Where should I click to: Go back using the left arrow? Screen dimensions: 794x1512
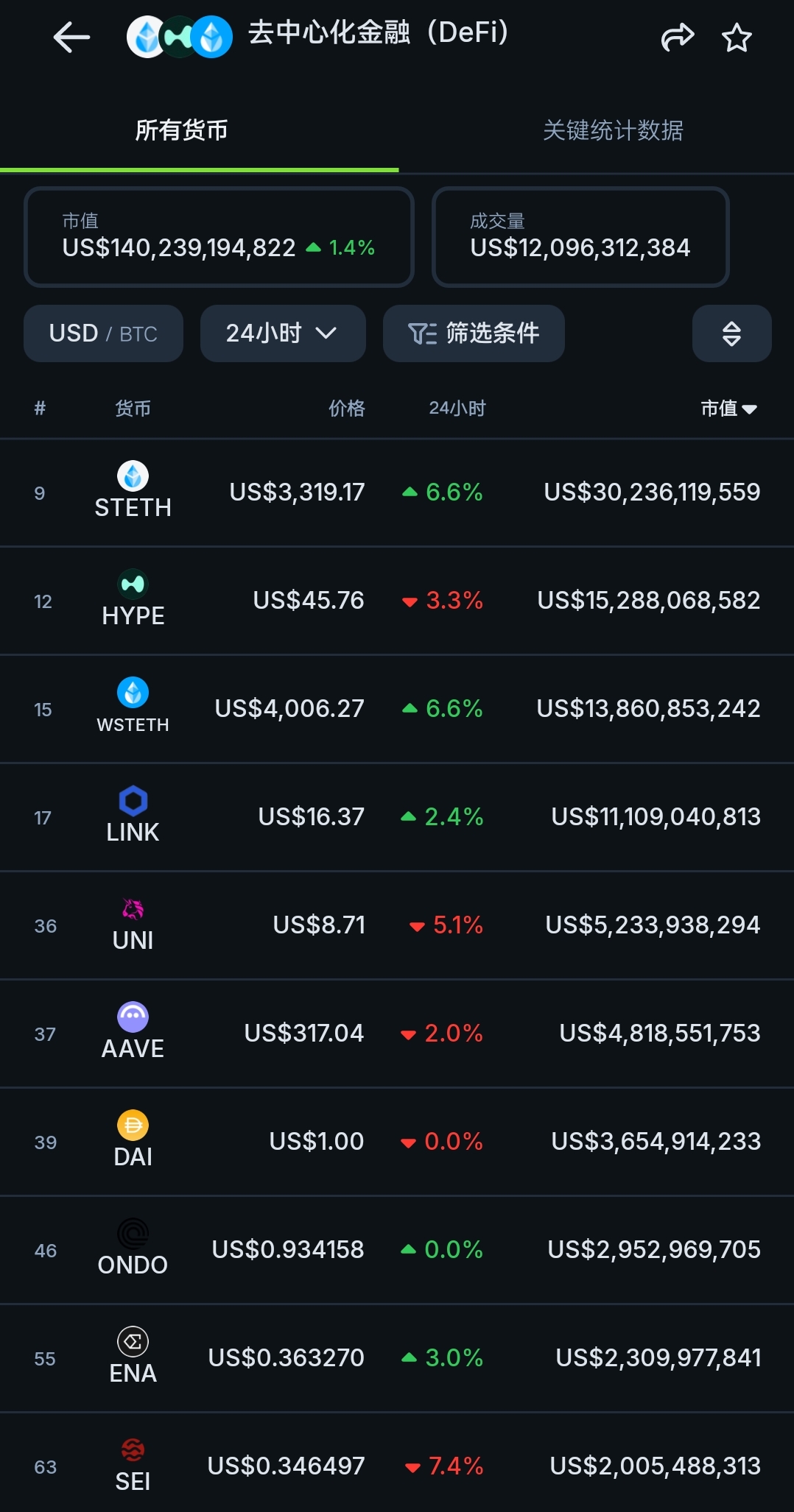[x=71, y=37]
